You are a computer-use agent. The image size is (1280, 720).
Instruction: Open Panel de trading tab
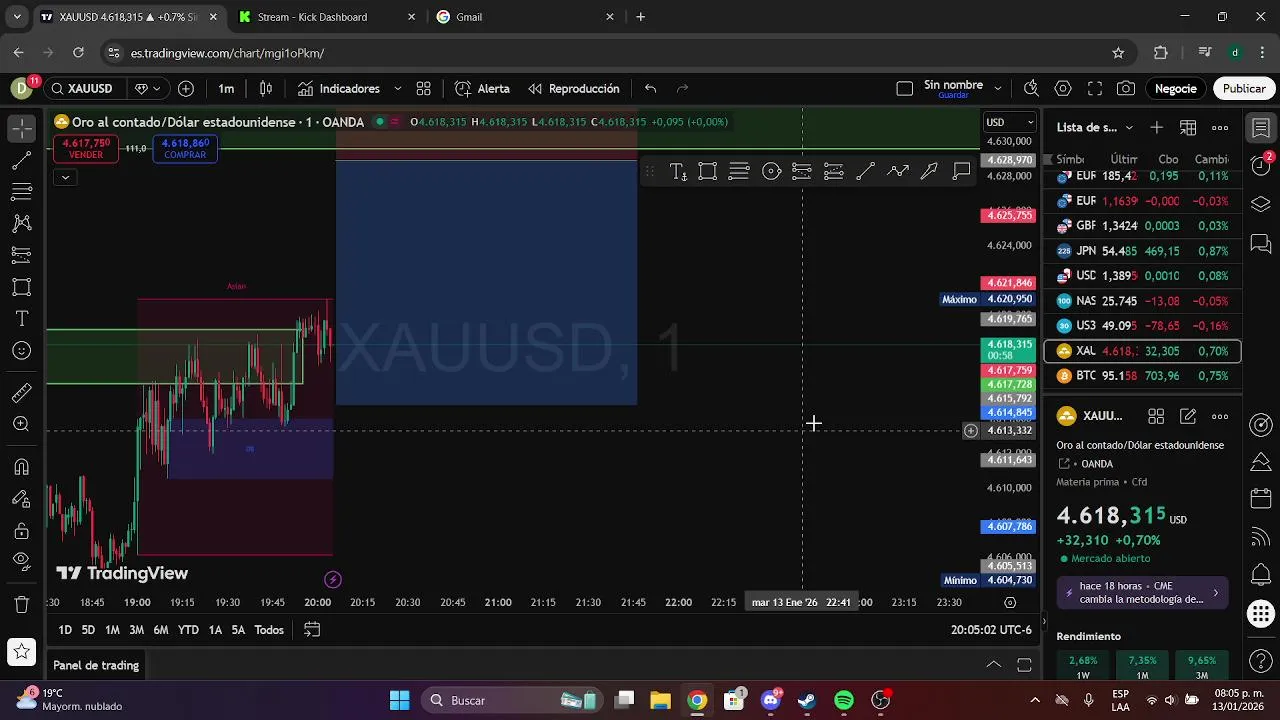click(x=96, y=665)
